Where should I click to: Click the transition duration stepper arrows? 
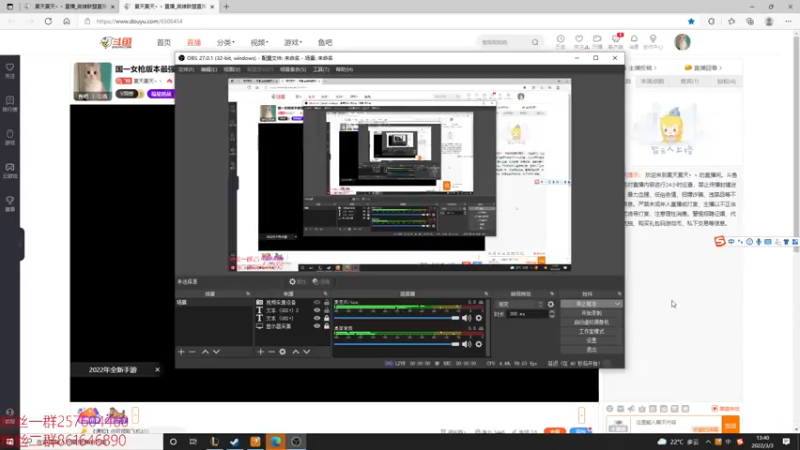[x=552, y=314]
